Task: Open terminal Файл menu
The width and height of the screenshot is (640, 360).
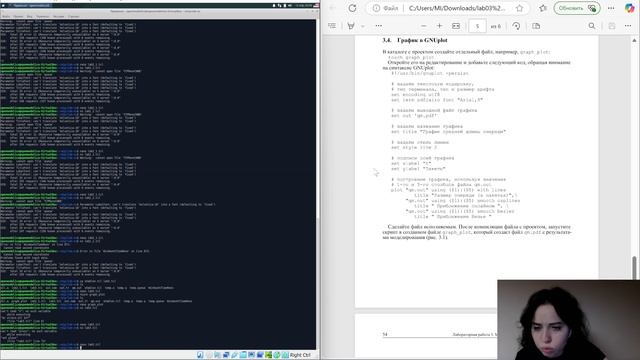Action: pos(6,16)
